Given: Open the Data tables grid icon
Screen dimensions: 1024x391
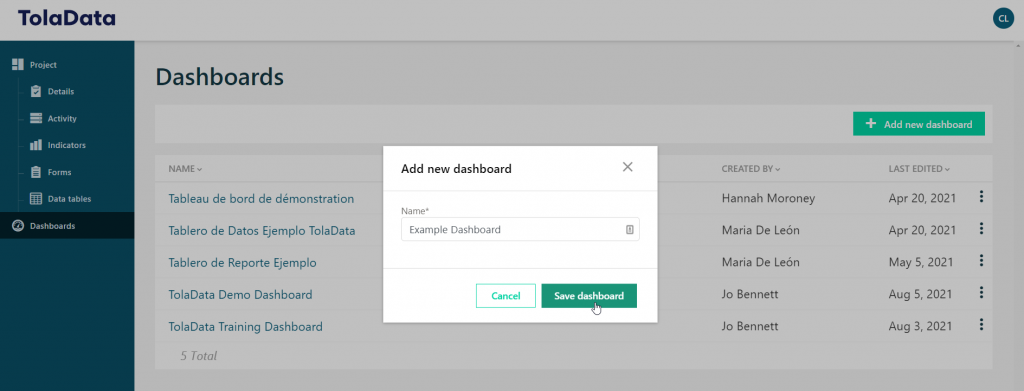Looking at the screenshot, I should 37,199.
